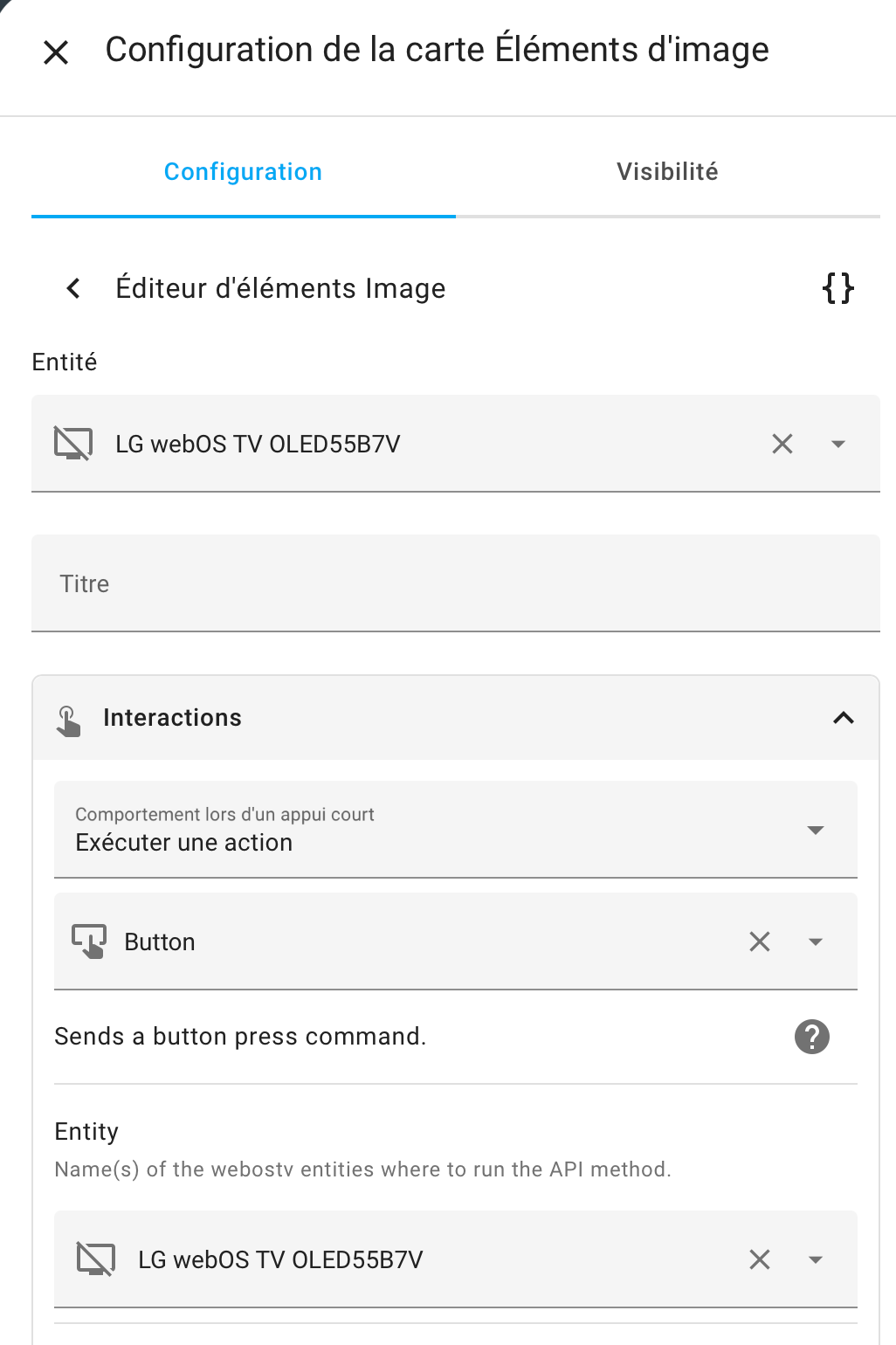Click the TV icon in the Entité field

[x=73, y=444]
